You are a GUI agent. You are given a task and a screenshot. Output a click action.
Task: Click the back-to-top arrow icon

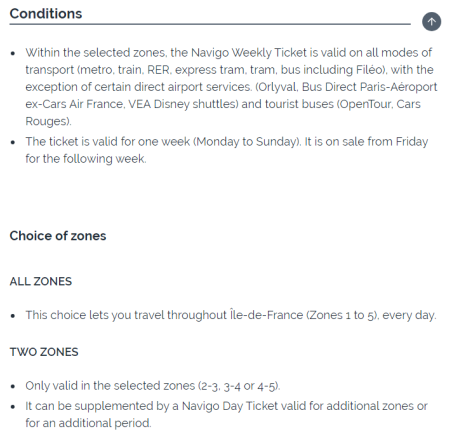click(431, 22)
